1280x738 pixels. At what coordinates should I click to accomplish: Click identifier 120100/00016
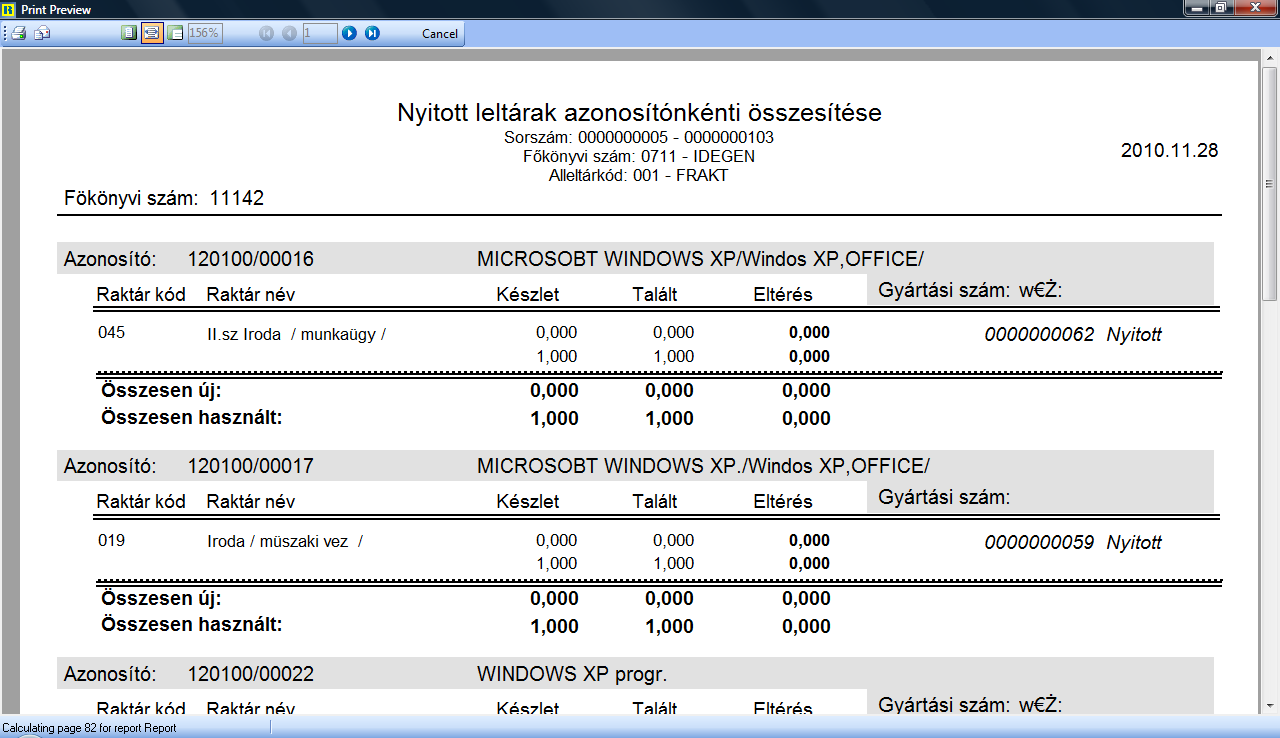click(x=251, y=260)
